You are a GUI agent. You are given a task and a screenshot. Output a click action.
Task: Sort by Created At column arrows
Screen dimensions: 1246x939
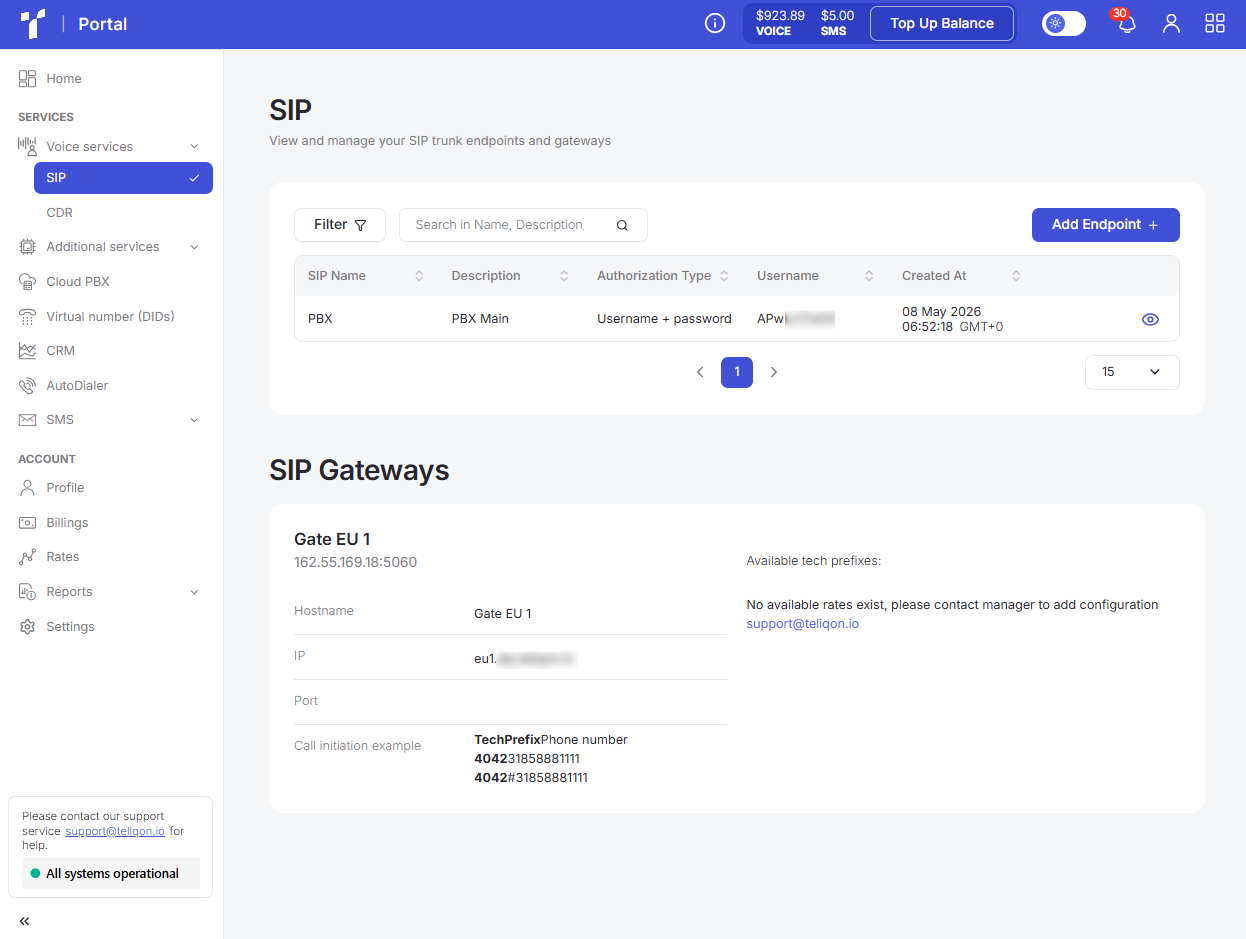pyautogui.click(x=1016, y=276)
